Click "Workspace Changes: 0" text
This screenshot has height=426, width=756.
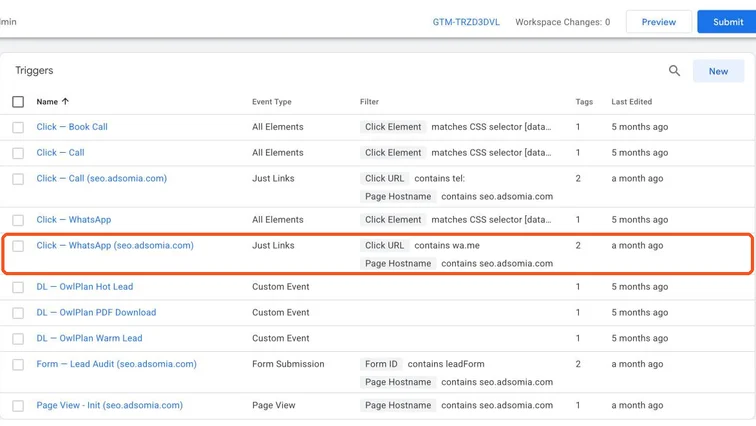click(x=563, y=22)
